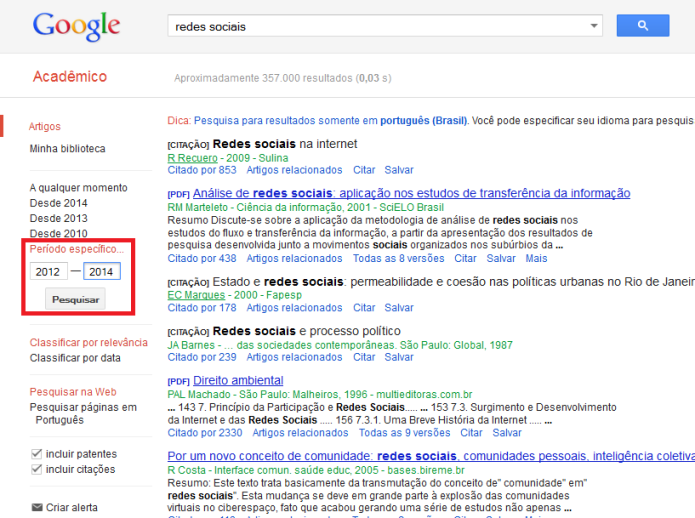The image size is (695, 518).
Task: Open Minha biblioteca
Action: coord(67,148)
